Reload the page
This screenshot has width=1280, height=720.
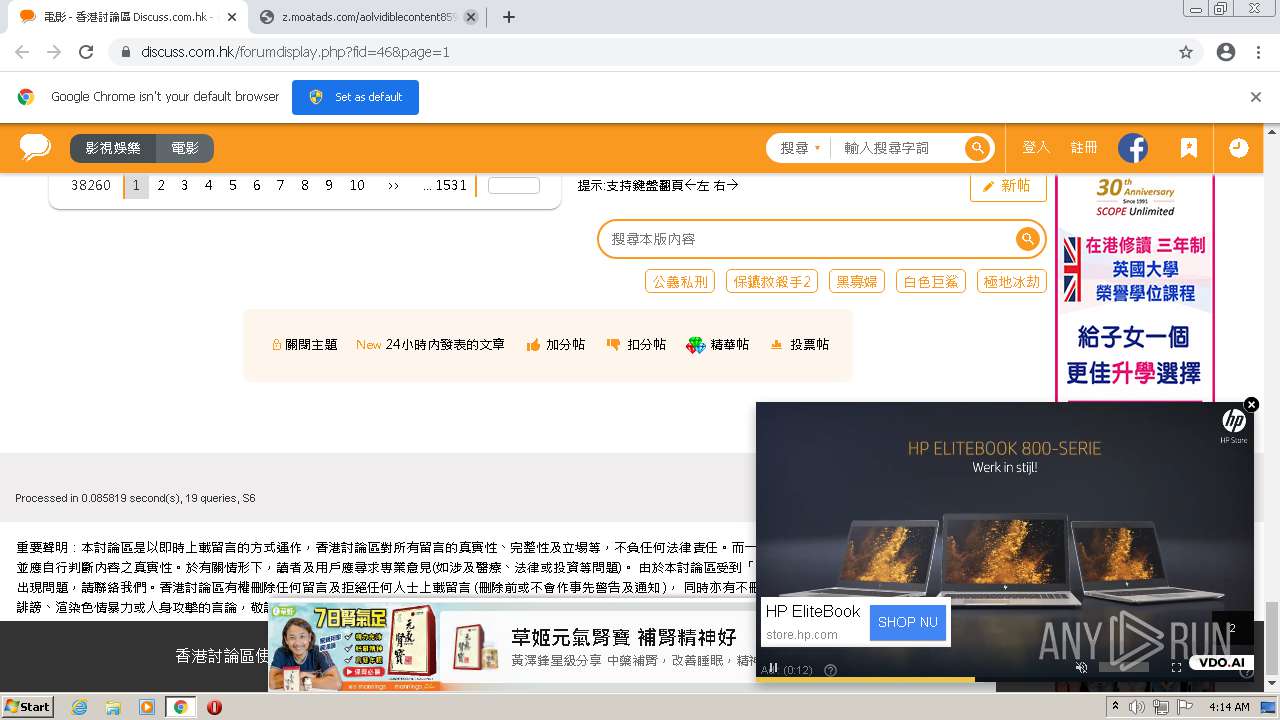(x=86, y=52)
